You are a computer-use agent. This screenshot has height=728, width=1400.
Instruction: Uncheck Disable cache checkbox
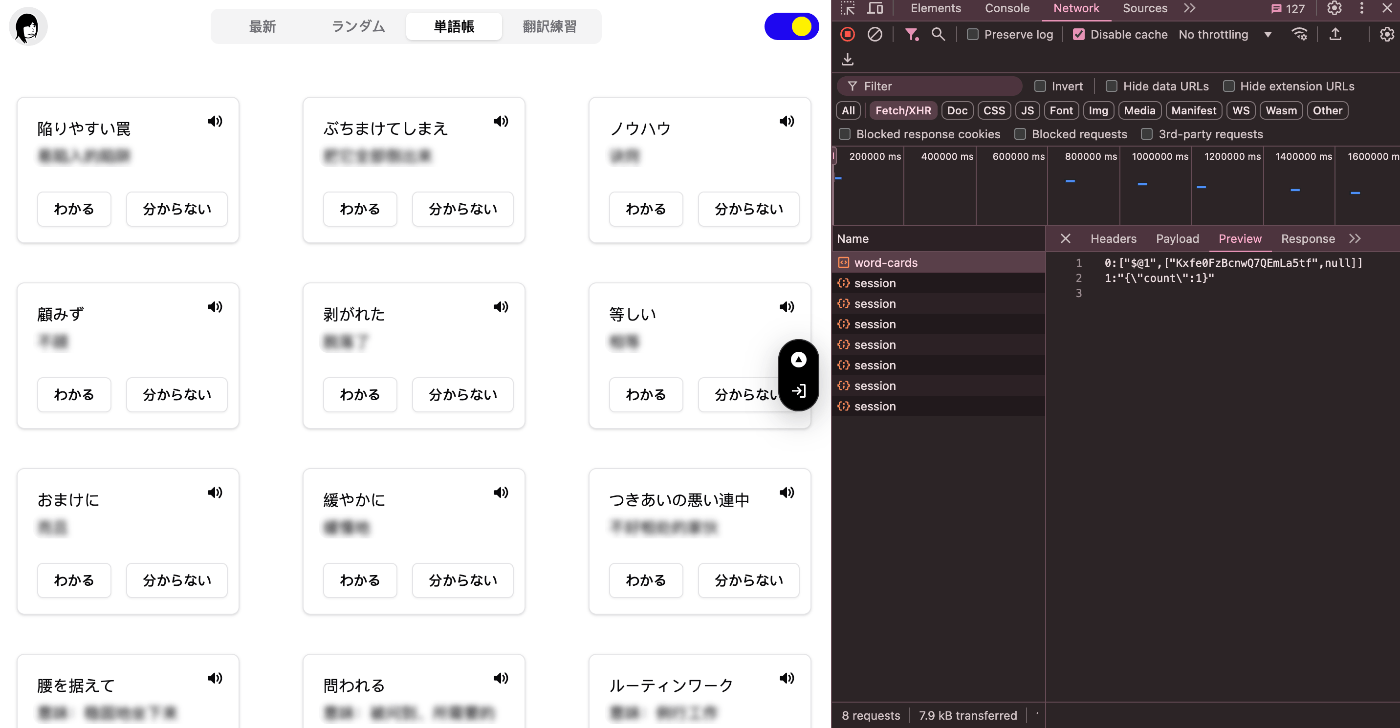[1079, 34]
